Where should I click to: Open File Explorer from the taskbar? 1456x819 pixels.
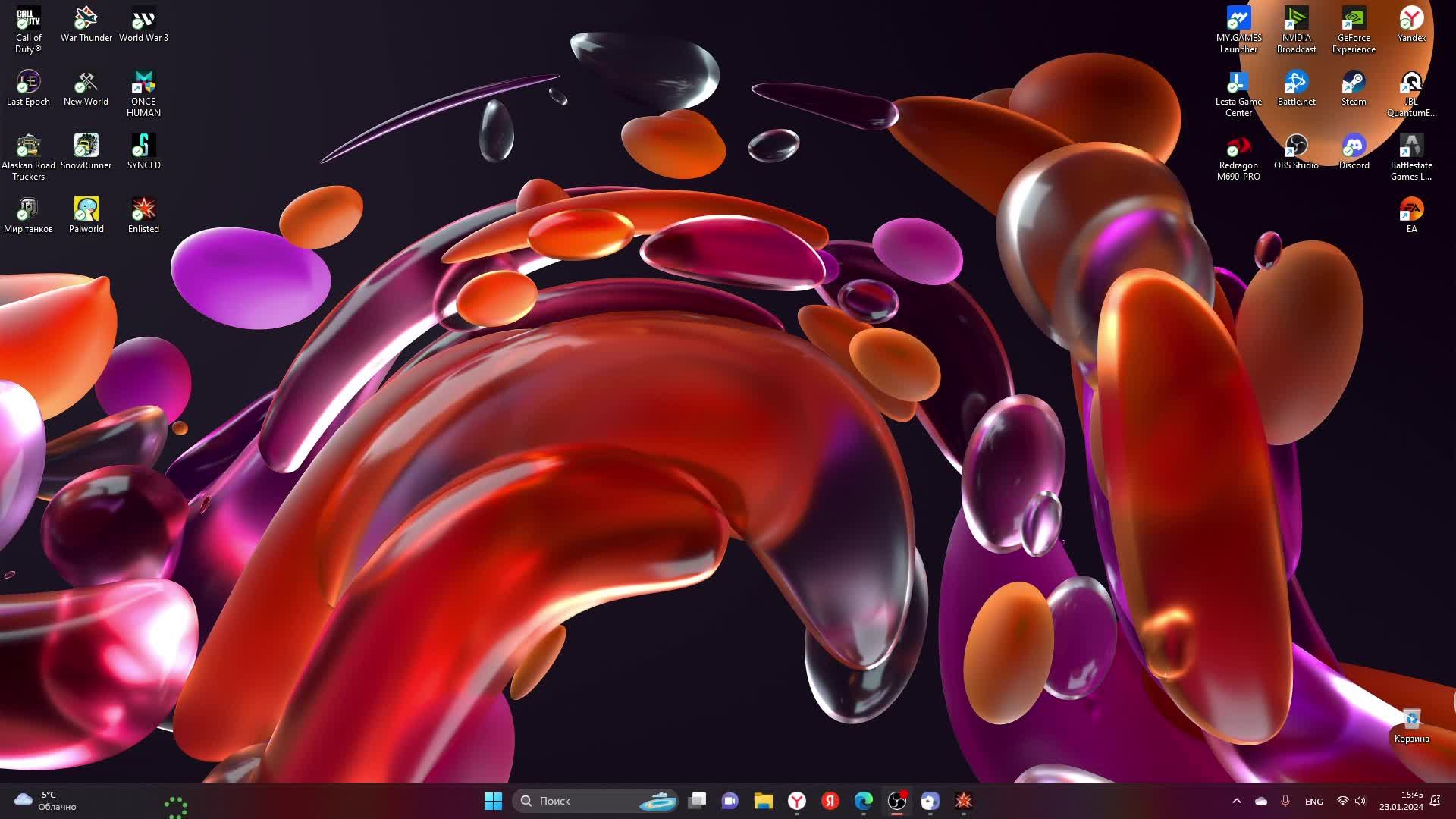point(763,801)
